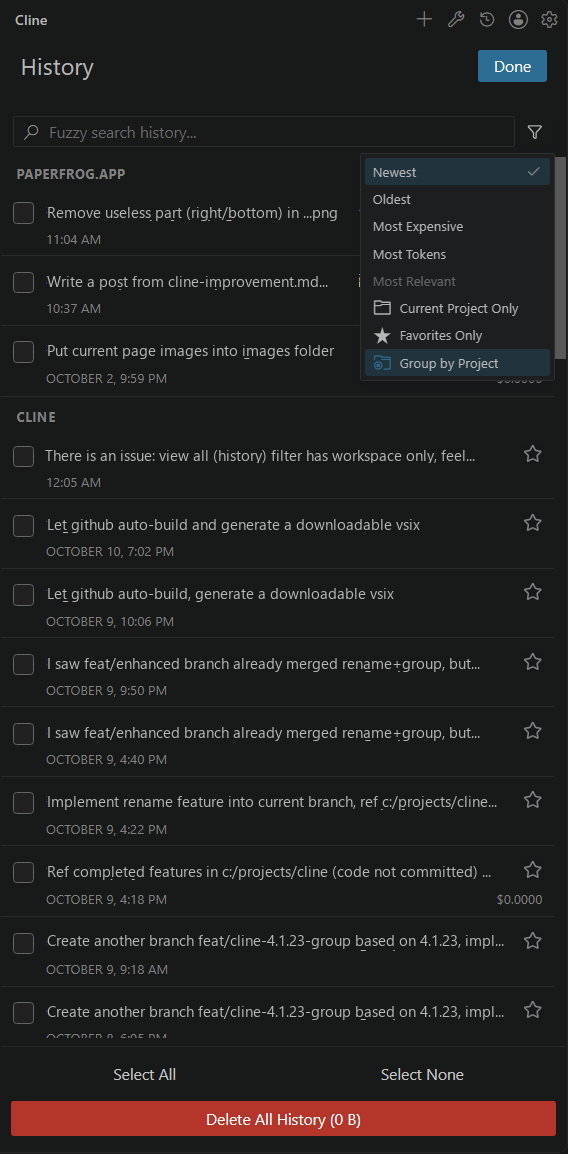Focus the Fuzzy search history field
The height and width of the screenshot is (1154, 568).
[x=263, y=132]
